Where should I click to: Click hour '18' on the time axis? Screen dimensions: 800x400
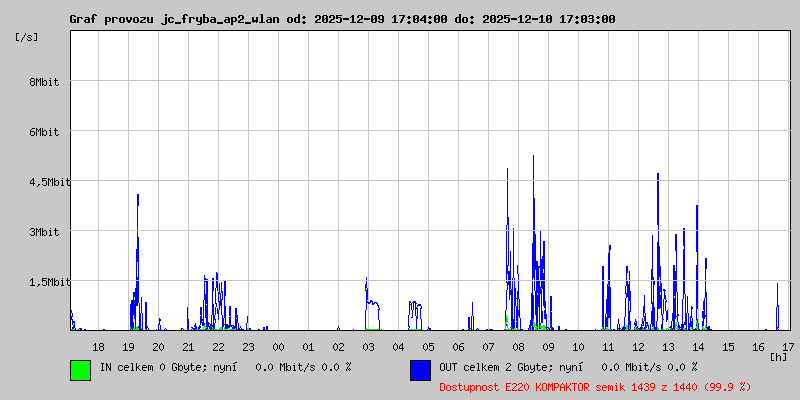(98, 347)
